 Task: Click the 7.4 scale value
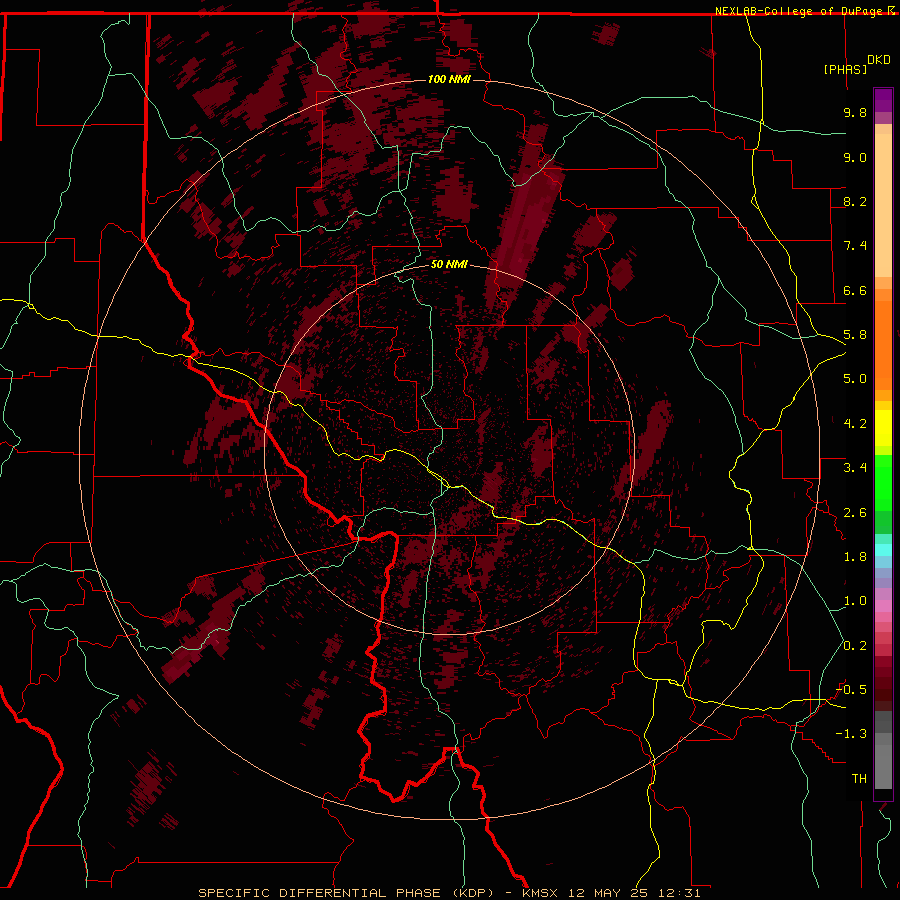(855, 246)
